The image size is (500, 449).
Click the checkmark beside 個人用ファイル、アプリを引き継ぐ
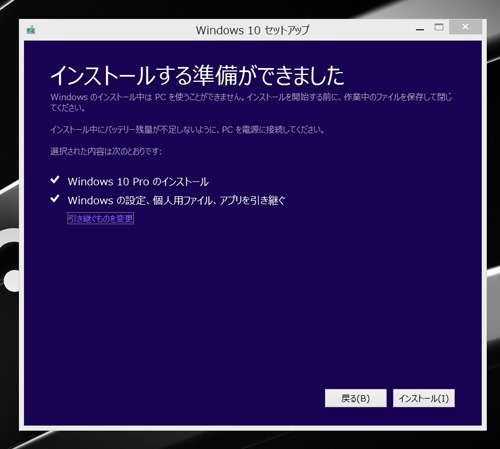[x=55, y=199]
